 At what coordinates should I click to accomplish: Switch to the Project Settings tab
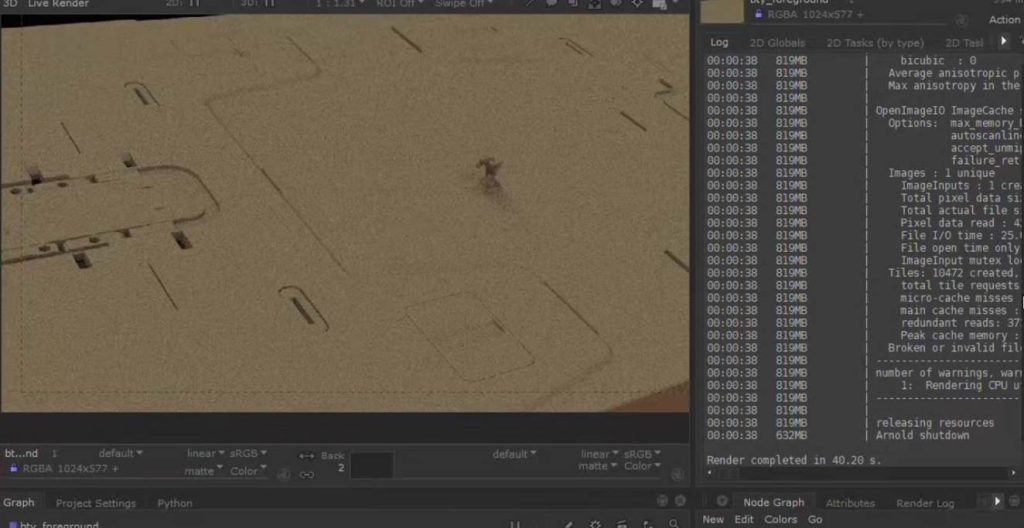pos(96,503)
